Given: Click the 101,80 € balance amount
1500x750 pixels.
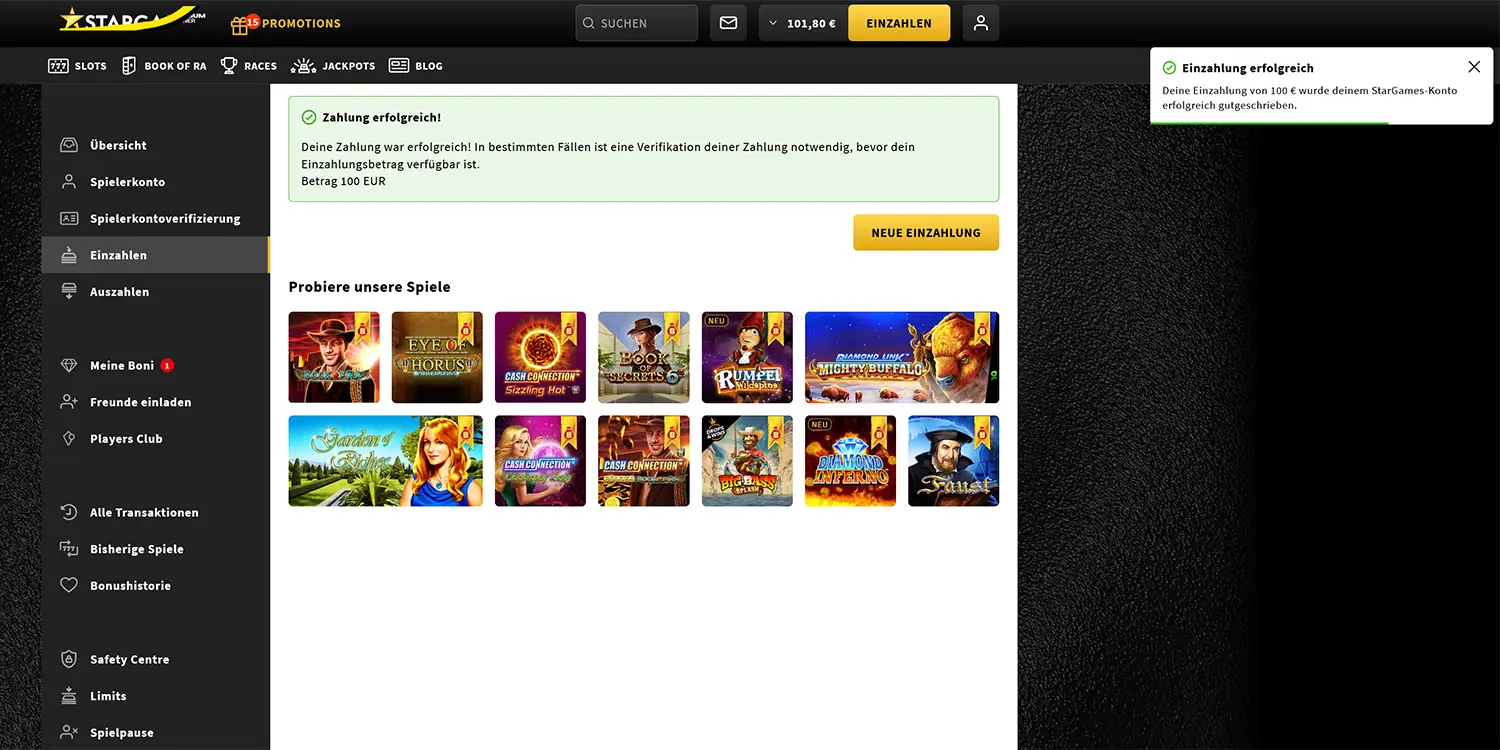Looking at the screenshot, I should click(x=811, y=23).
